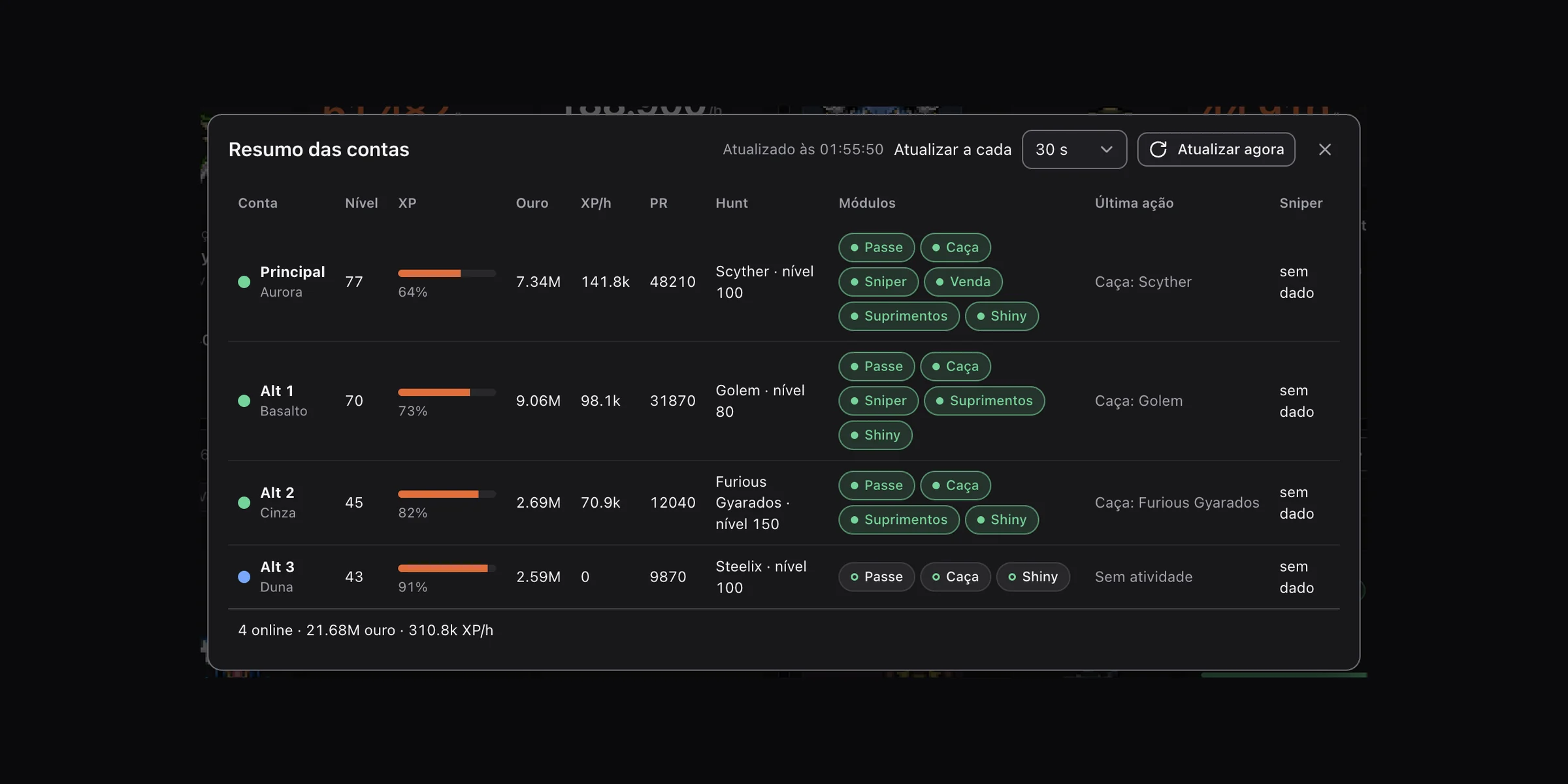Image resolution: width=1568 pixels, height=784 pixels.
Task: Click the Sem atividade text on Alt 3
Action: coord(1143,577)
